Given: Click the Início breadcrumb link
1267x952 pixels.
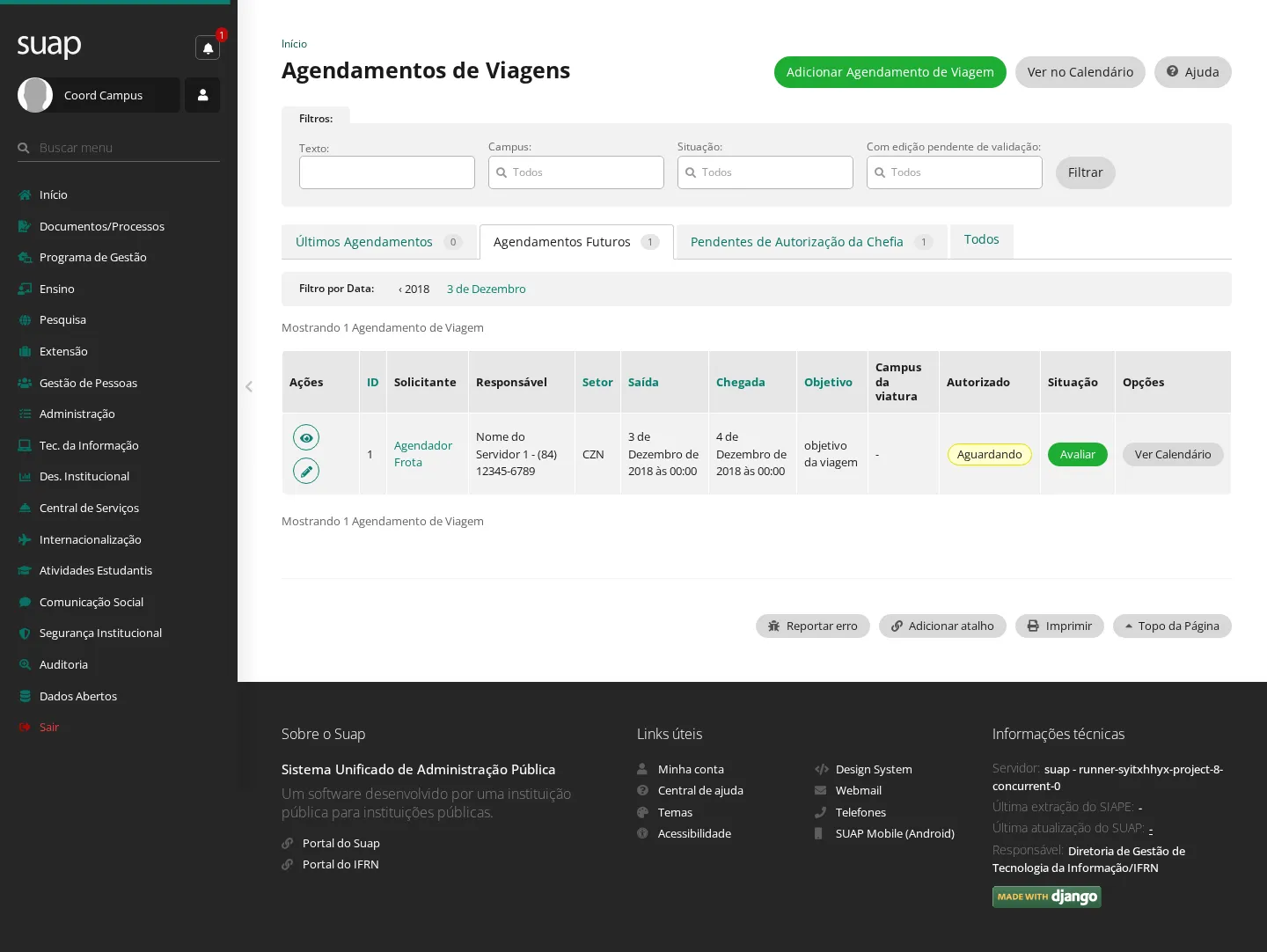Looking at the screenshot, I should click(294, 43).
